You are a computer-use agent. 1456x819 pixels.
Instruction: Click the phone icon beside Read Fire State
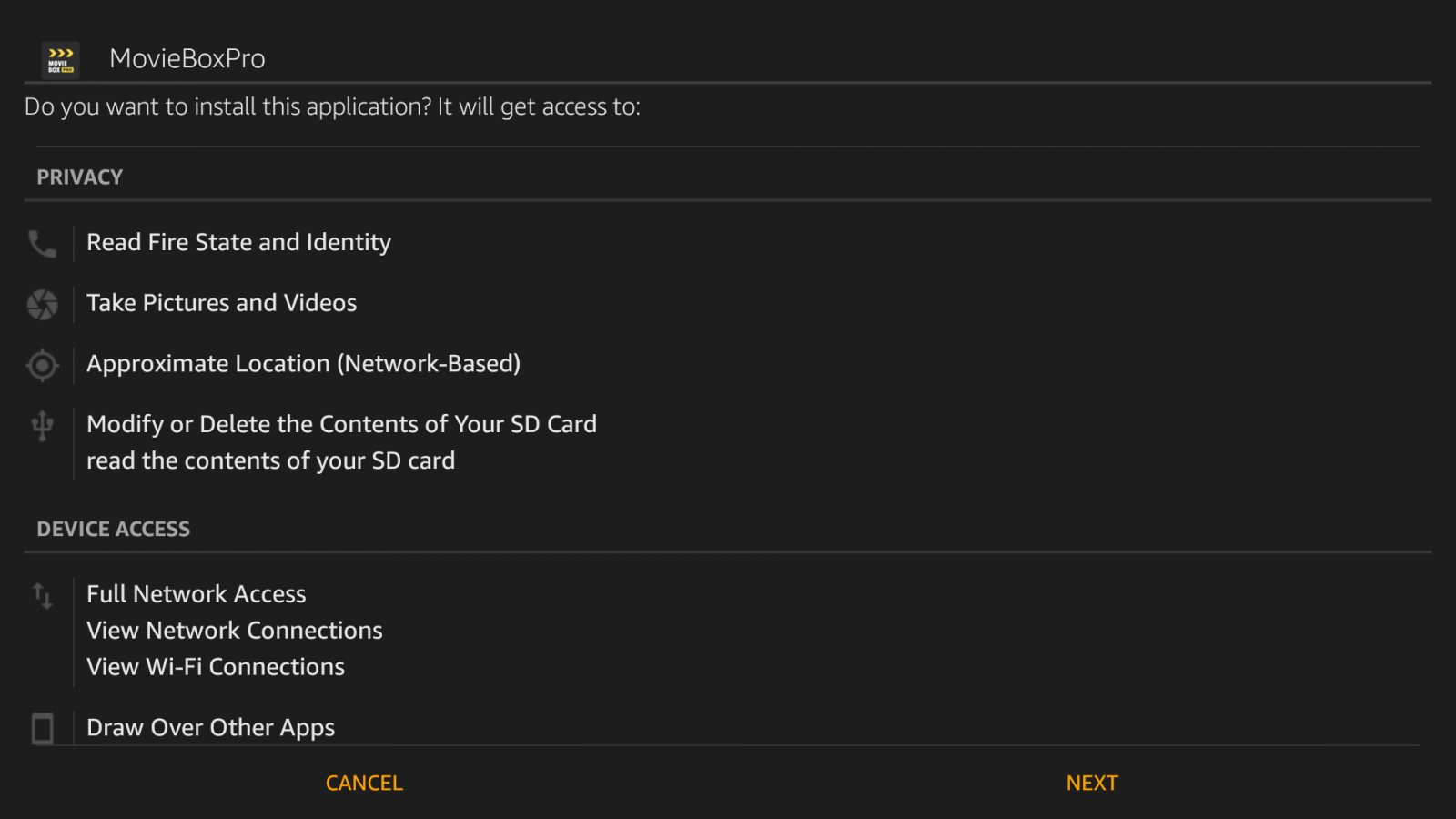tap(42, 244)
